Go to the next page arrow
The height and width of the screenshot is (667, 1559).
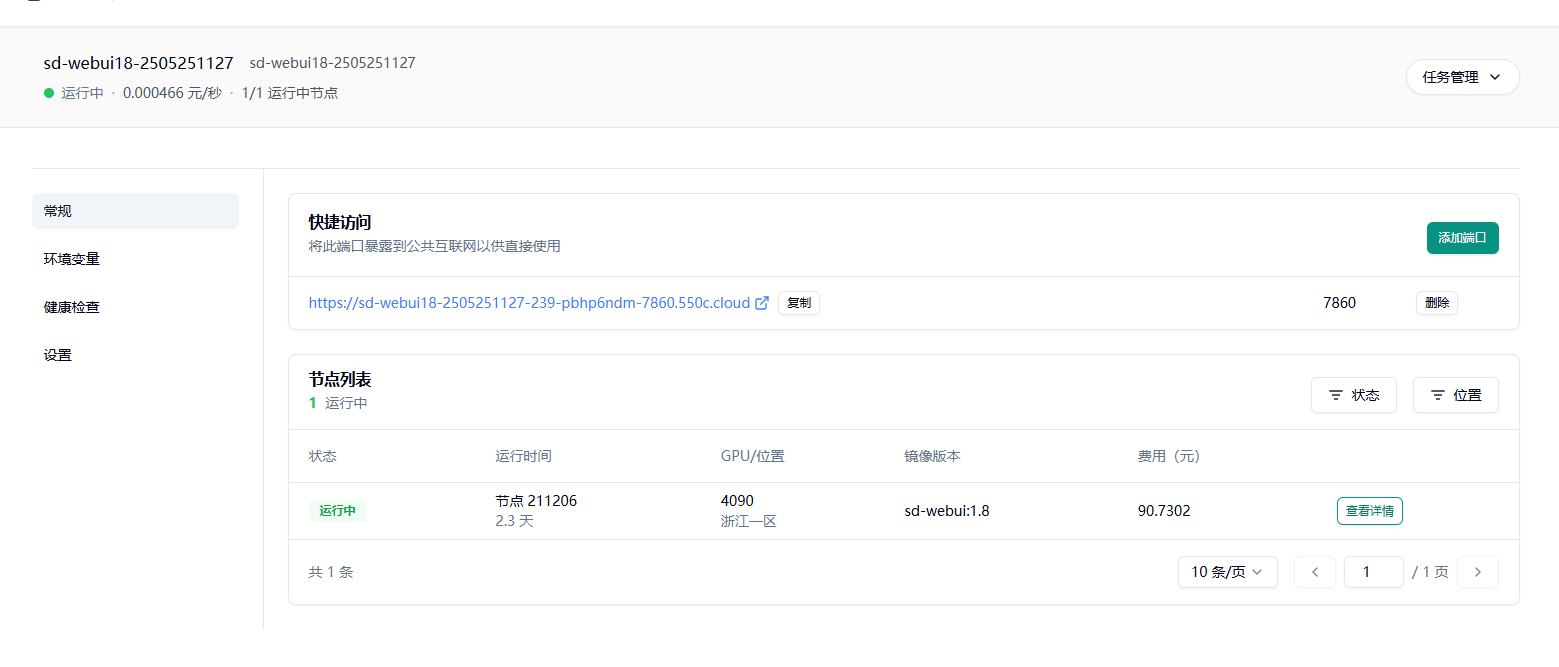[x=1477, y=572]
